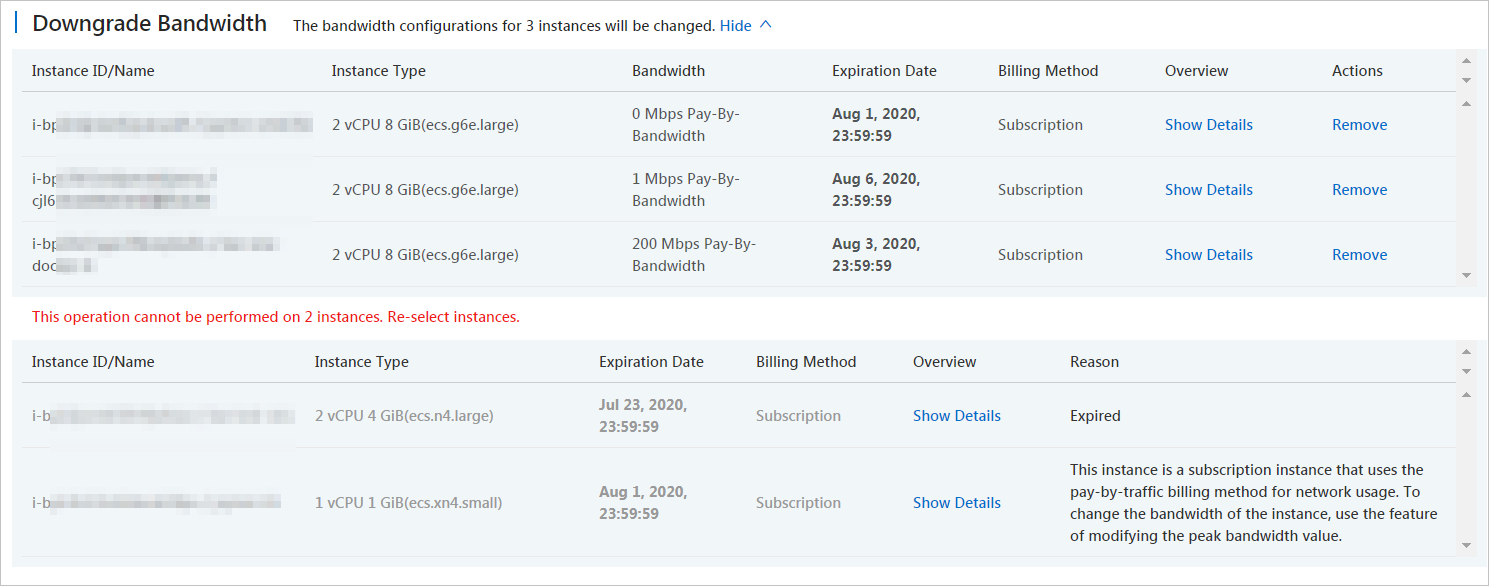Click scroll down arrow at bottom of upper table
Image resolution: width=1489 pixels, height=586 pixels.
coord(1466,275)
